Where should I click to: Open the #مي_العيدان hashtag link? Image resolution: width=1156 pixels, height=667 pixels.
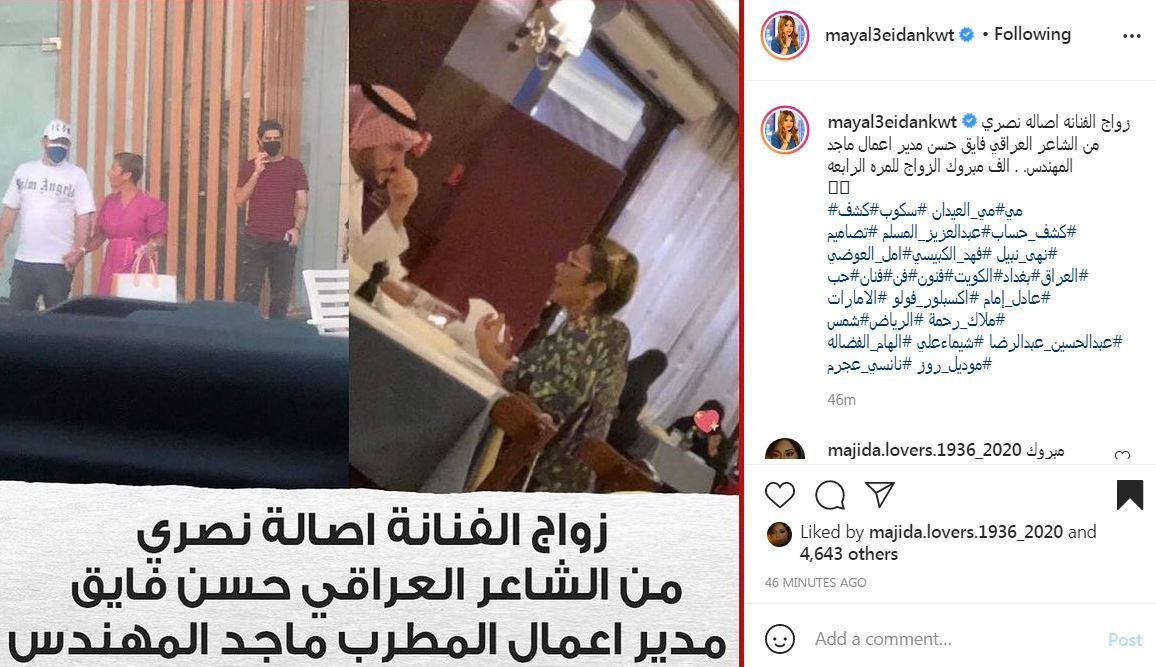pos(970,210)
